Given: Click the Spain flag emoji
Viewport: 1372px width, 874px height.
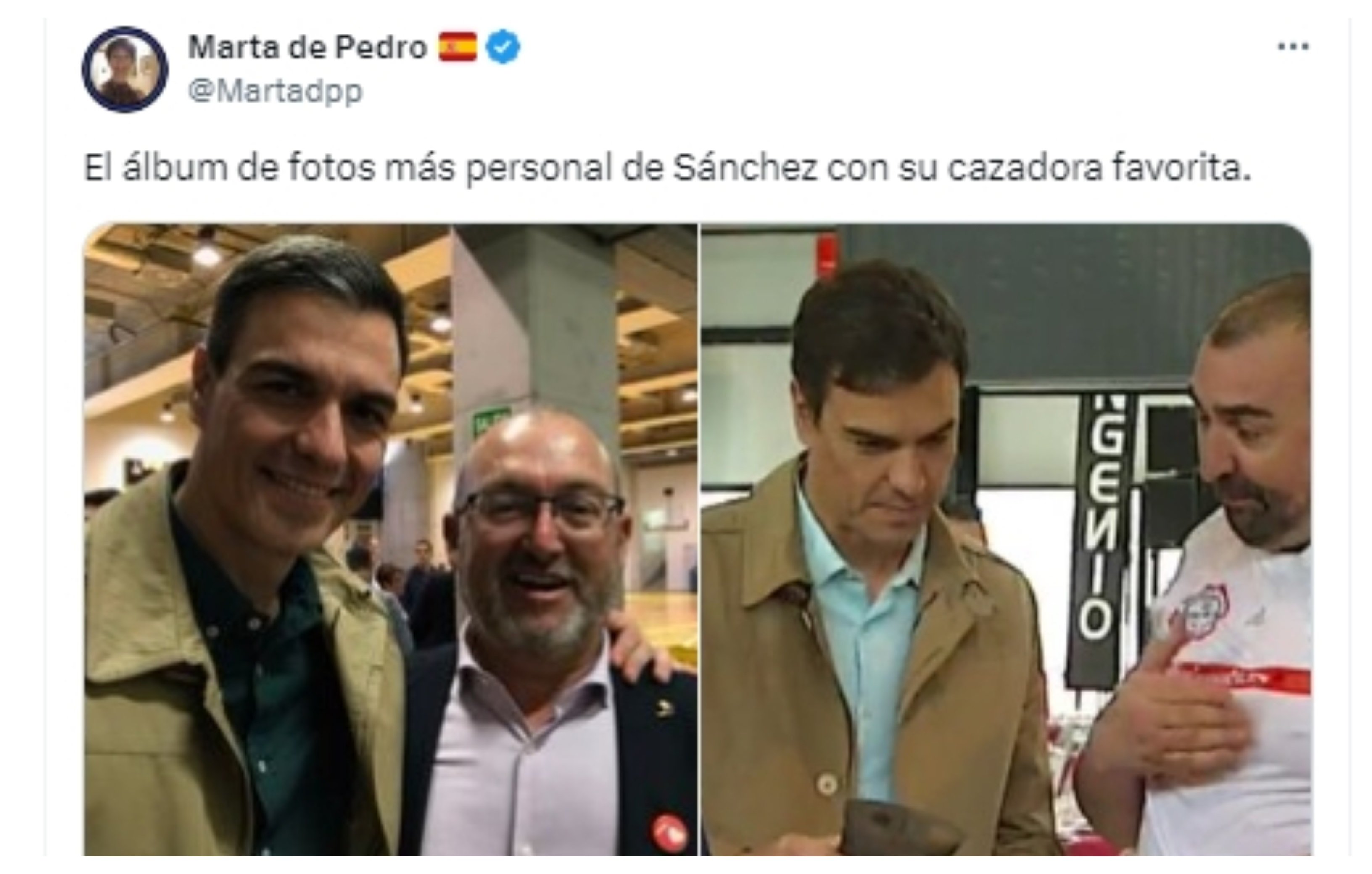Looking at the screenshot, I should pyautogui.click(x=457, y=47).
